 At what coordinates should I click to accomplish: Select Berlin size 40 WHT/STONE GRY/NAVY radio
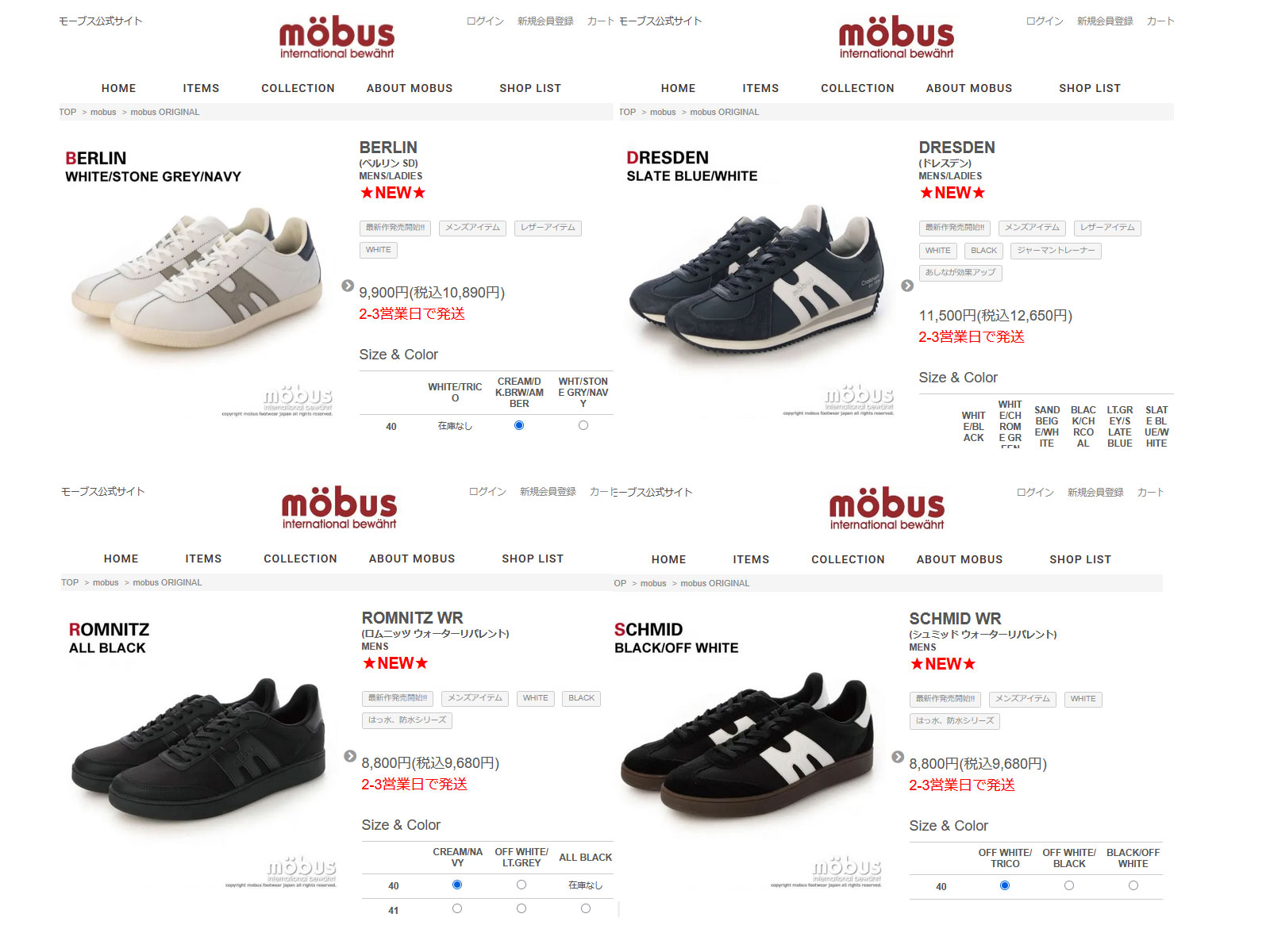pos(583,426)
